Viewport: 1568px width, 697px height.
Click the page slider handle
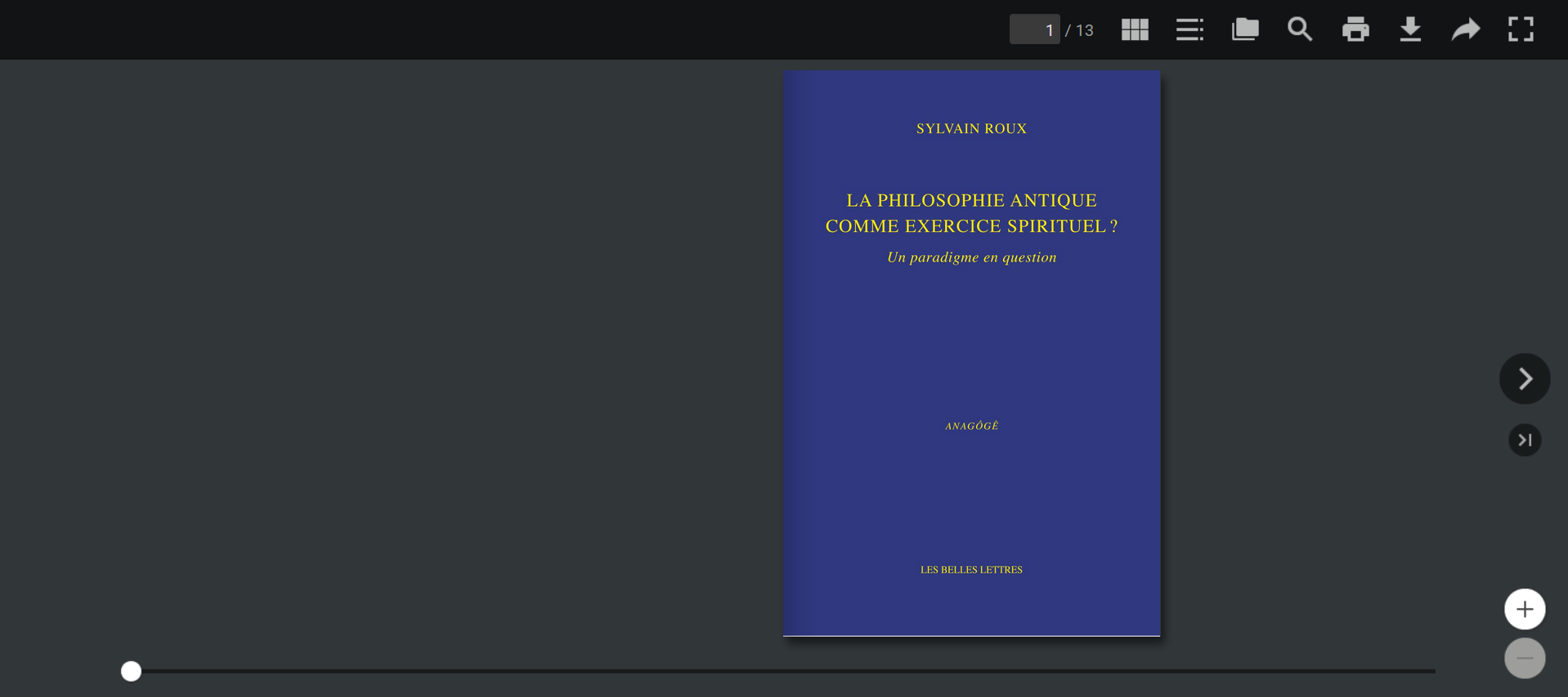pos(132,672)
